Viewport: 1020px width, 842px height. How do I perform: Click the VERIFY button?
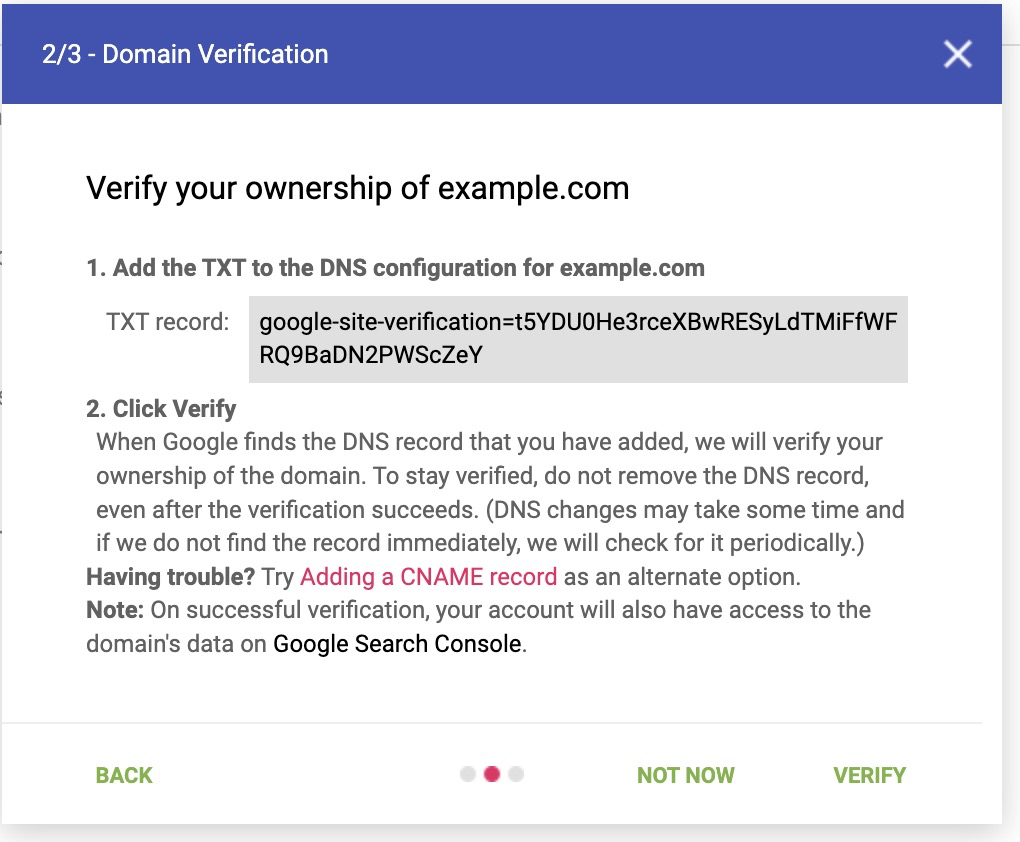[869, 775]
